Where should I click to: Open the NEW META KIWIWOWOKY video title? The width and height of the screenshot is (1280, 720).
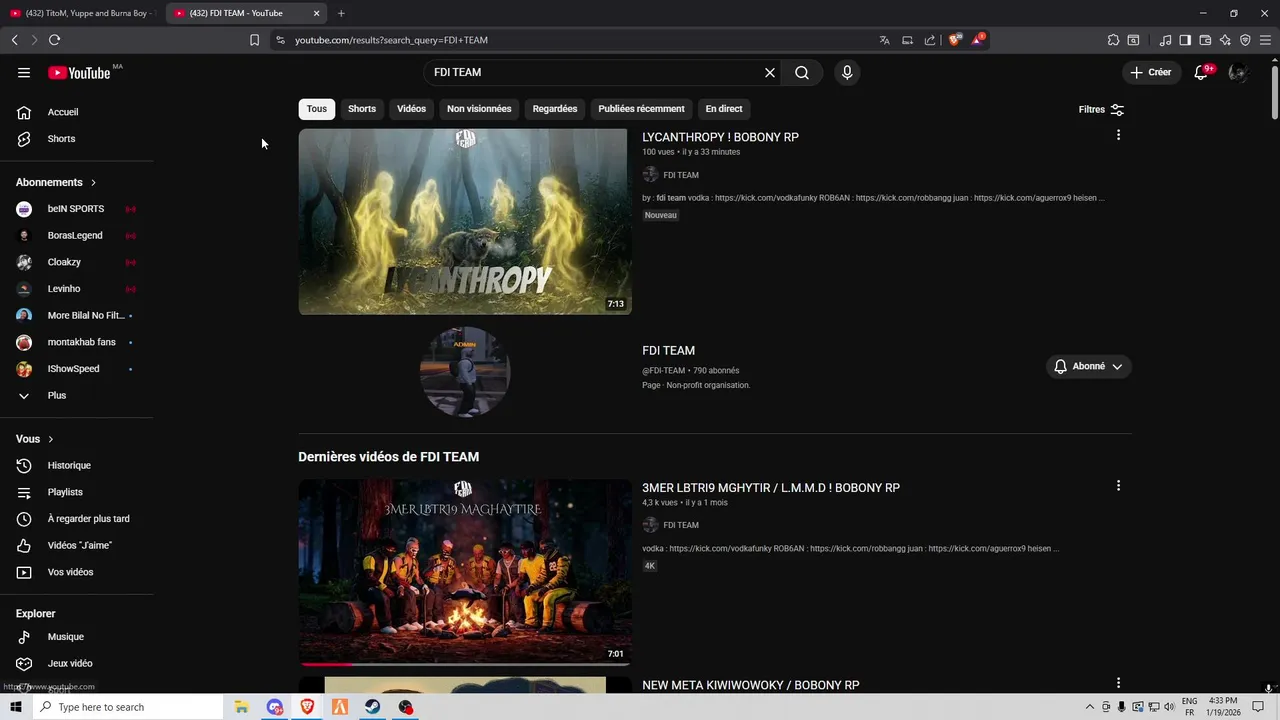click(x=750, y=685)
